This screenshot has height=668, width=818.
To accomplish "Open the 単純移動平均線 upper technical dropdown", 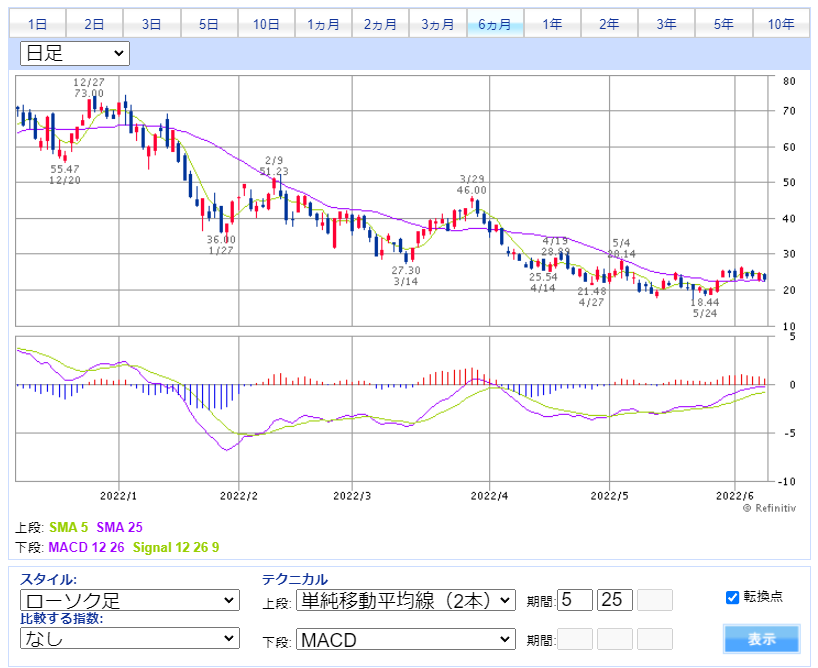I will tap(406, 600).
